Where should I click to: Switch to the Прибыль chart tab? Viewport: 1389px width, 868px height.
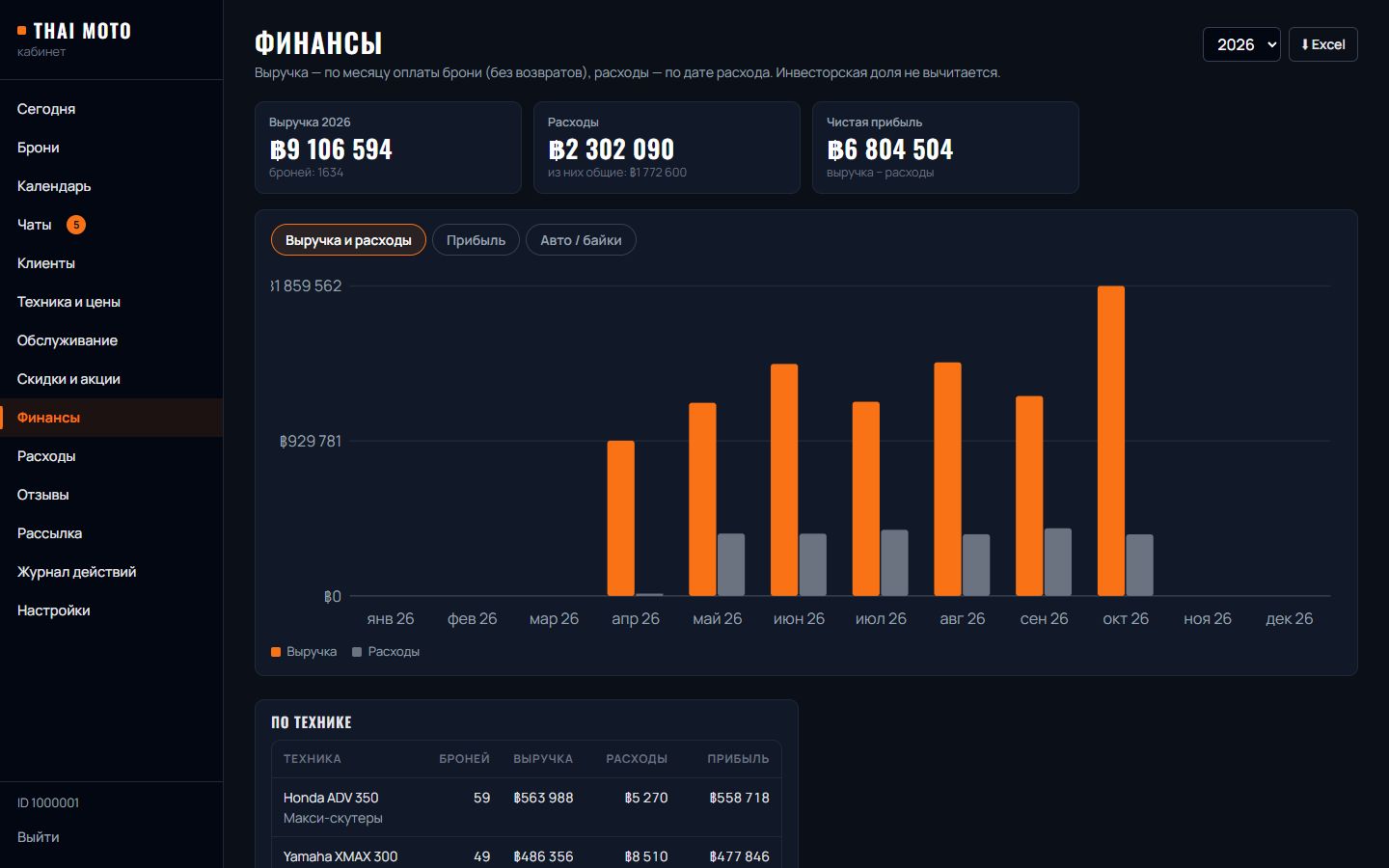click(476, 240)
